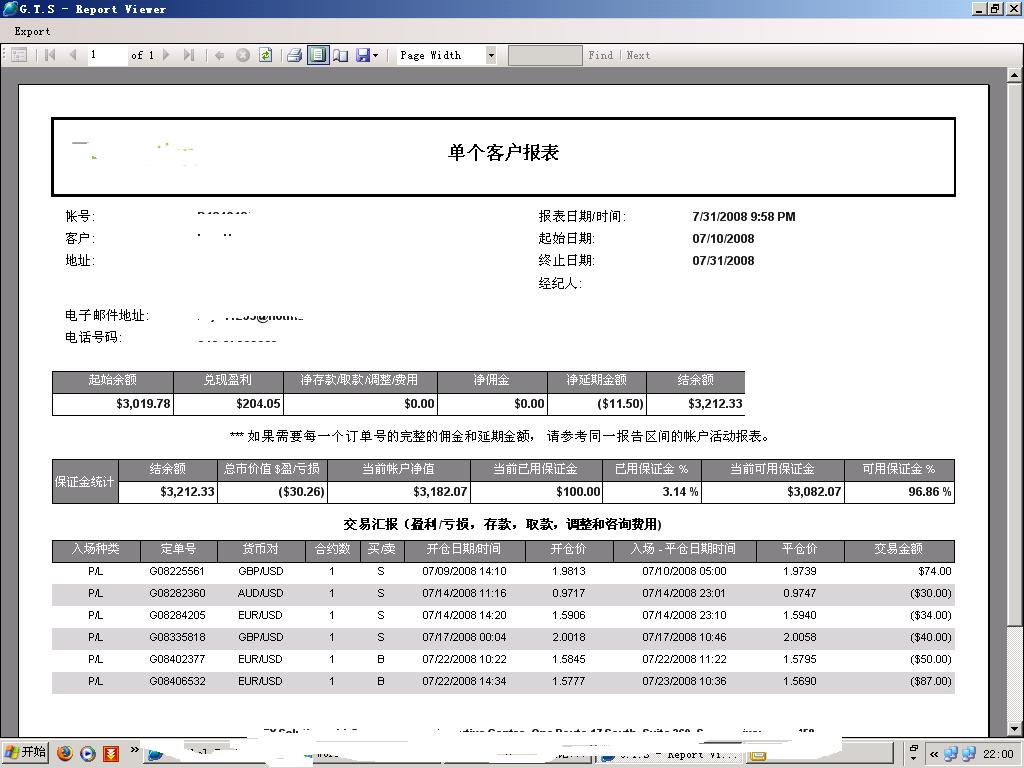This screenshot has width=1024, height=768.
Task: Open the Page Setup icon
Action: (340, 56)
